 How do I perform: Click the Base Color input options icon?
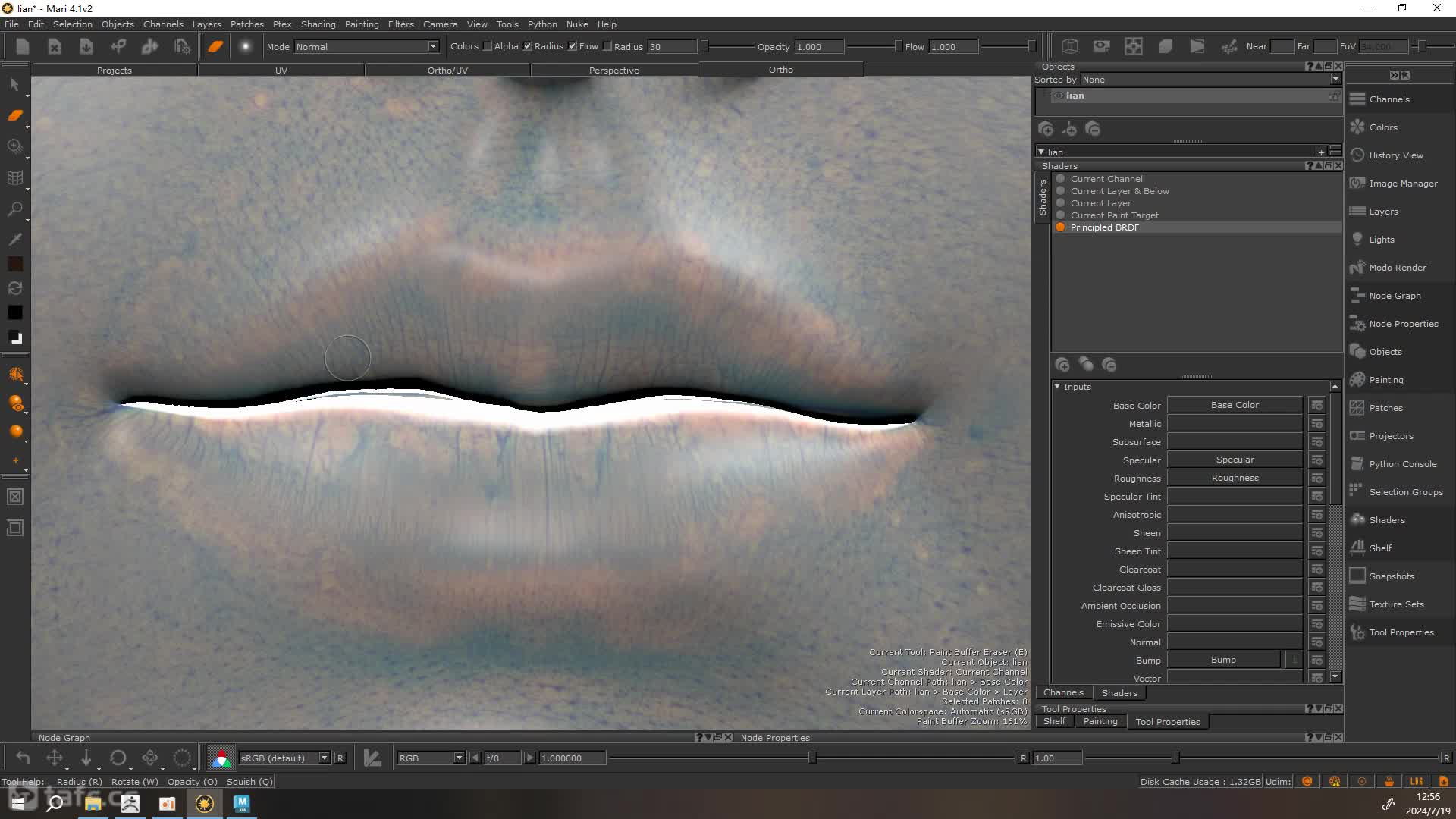point(1316,405)
